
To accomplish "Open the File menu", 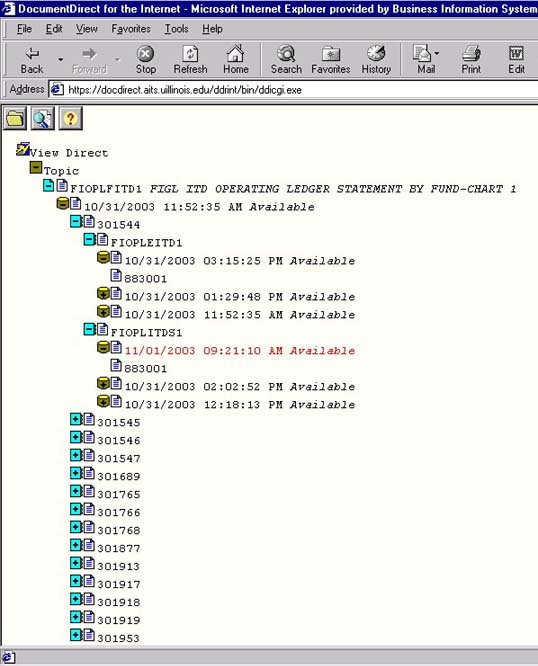I will (24, 29).
